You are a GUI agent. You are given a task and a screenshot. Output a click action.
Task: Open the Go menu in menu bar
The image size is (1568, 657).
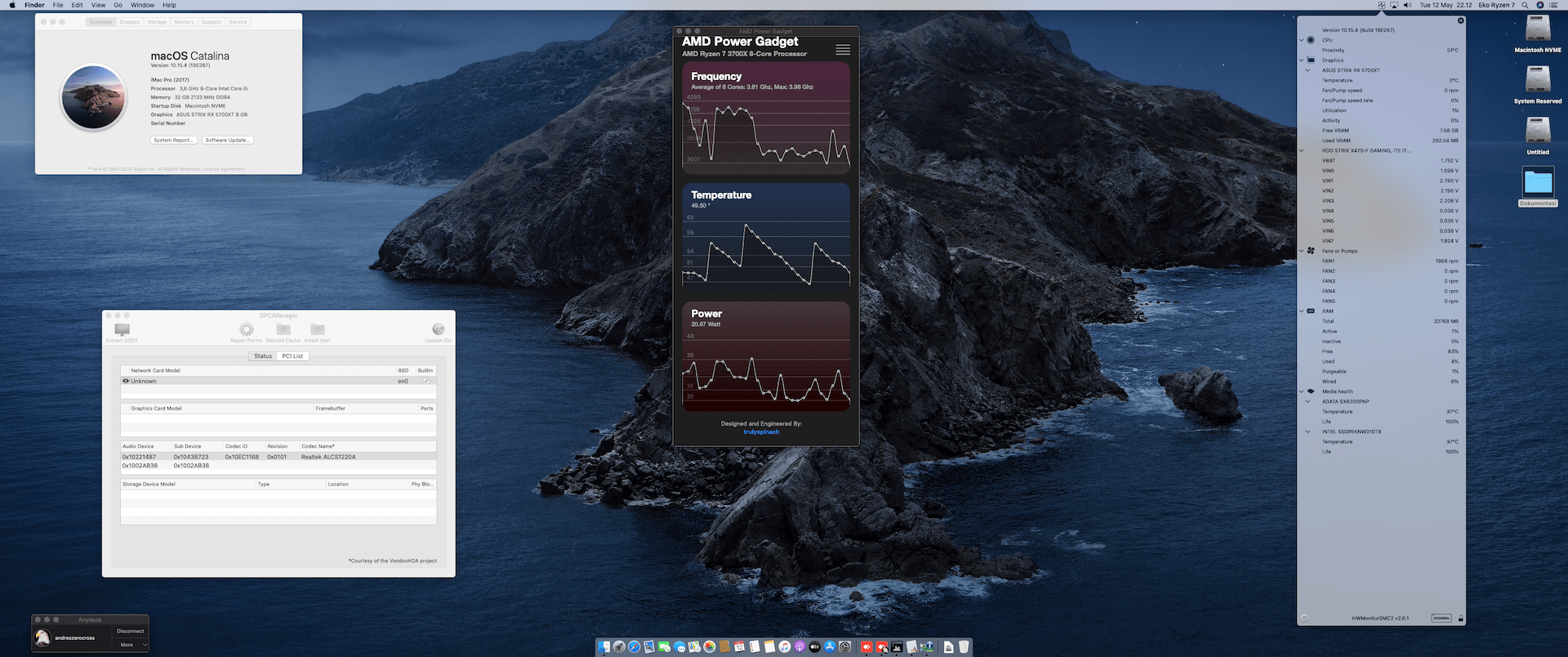coord(118,5)
